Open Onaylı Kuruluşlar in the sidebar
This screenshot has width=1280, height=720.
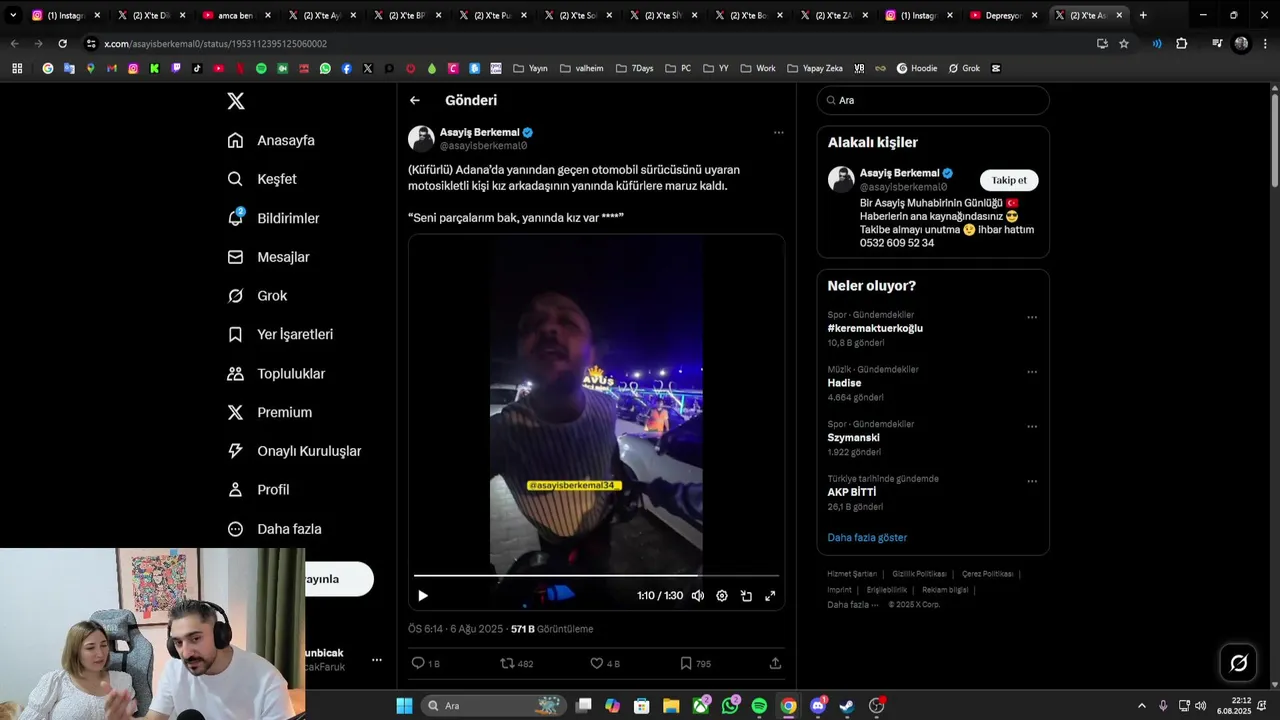point(294,451)
